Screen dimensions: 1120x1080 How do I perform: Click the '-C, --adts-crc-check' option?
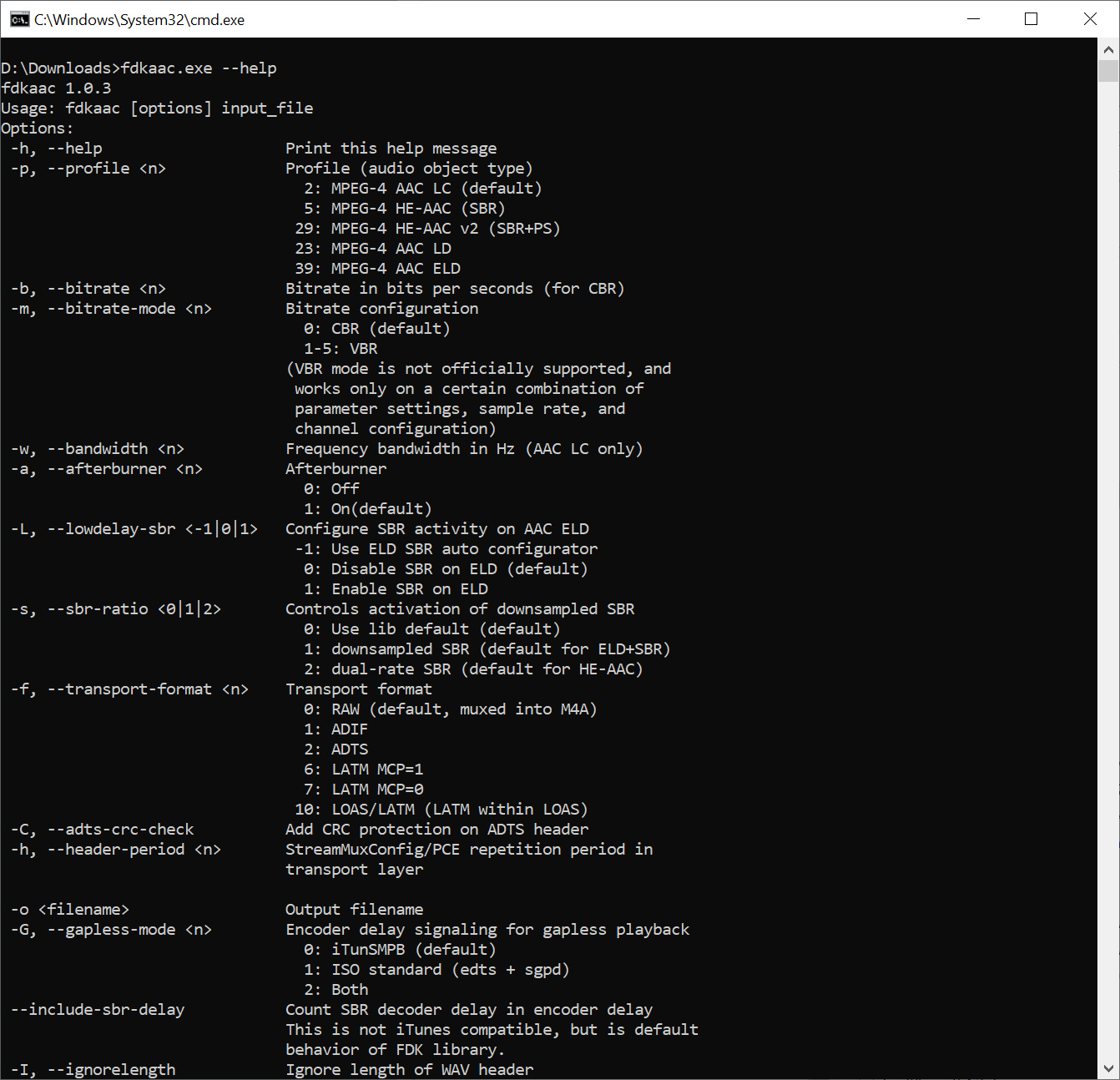coord(102,830)
